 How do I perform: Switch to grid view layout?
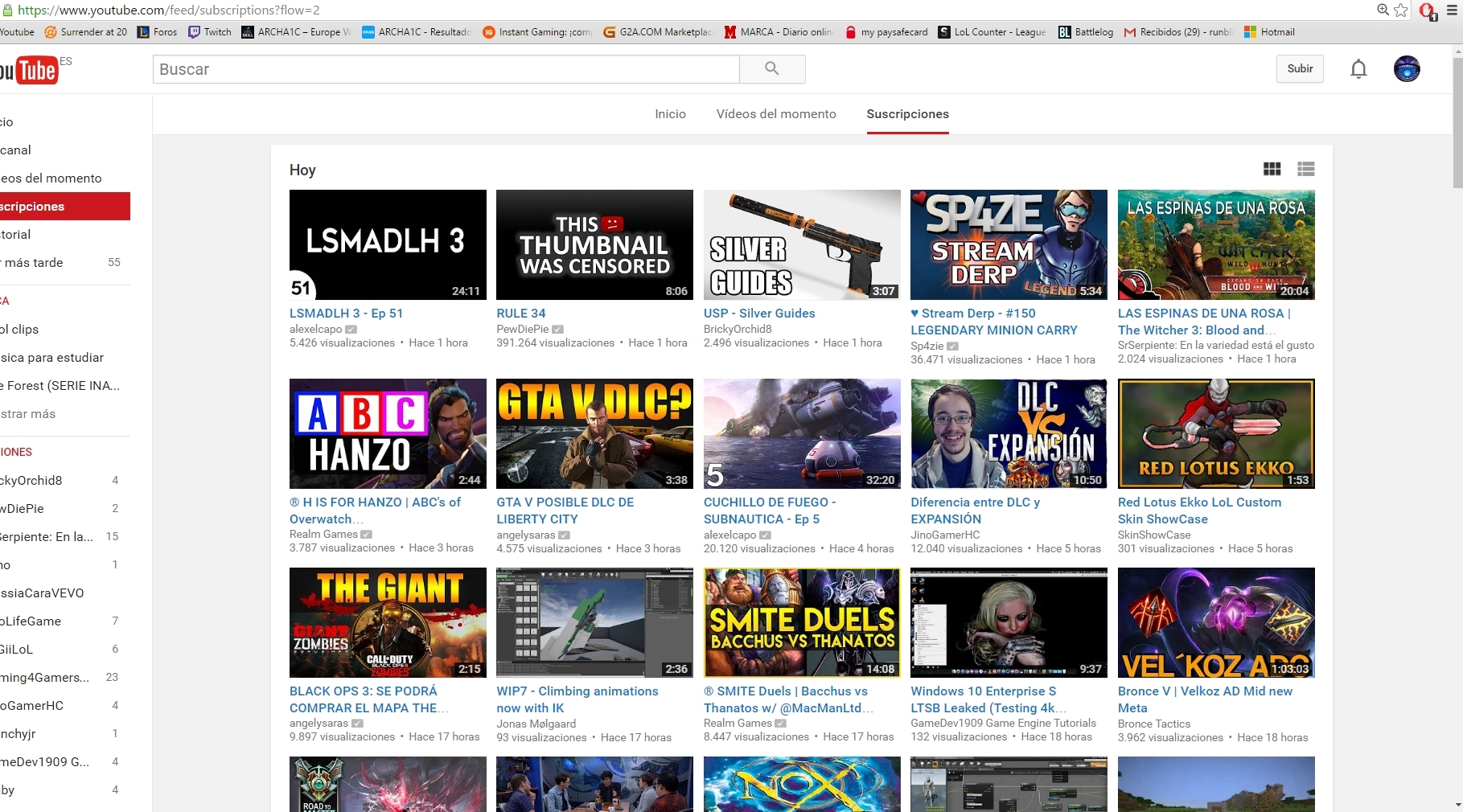coord(1272,169)
